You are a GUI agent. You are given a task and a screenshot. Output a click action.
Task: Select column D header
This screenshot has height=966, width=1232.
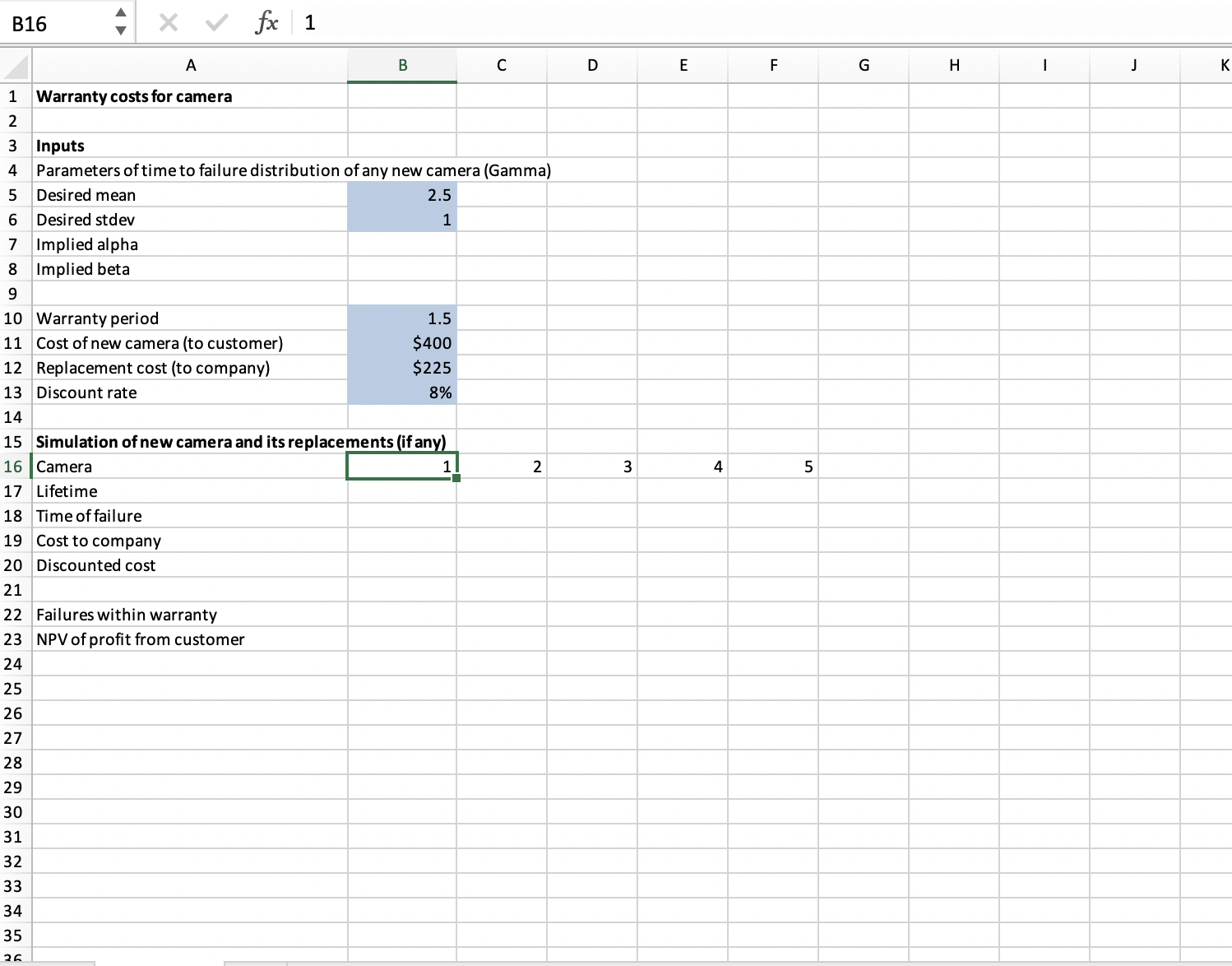coord(592,66)
